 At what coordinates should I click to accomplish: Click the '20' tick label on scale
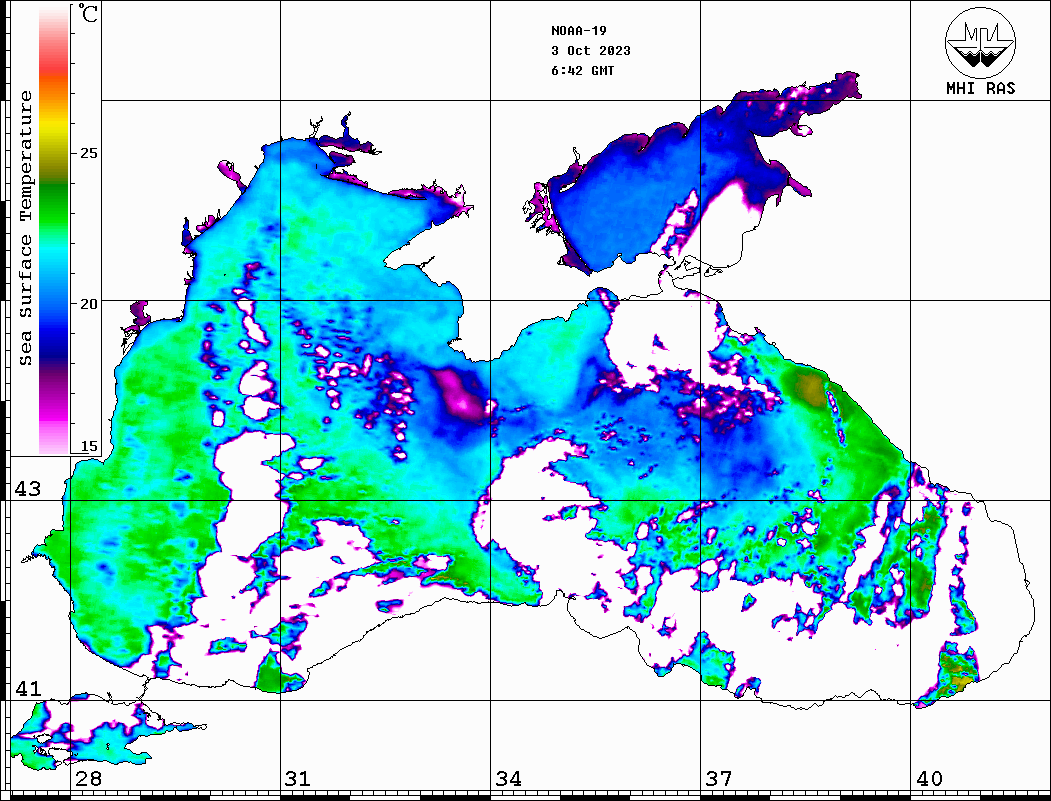click(88, 304)
